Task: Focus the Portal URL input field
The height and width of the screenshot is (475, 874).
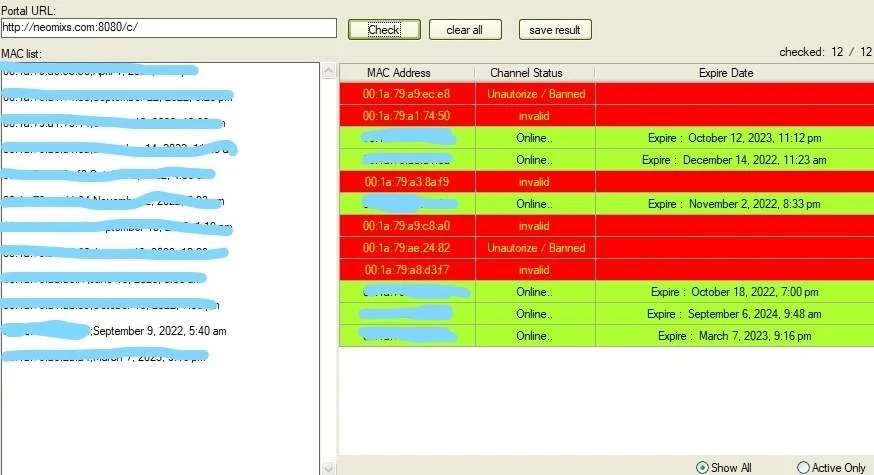Action: point(168,27)
